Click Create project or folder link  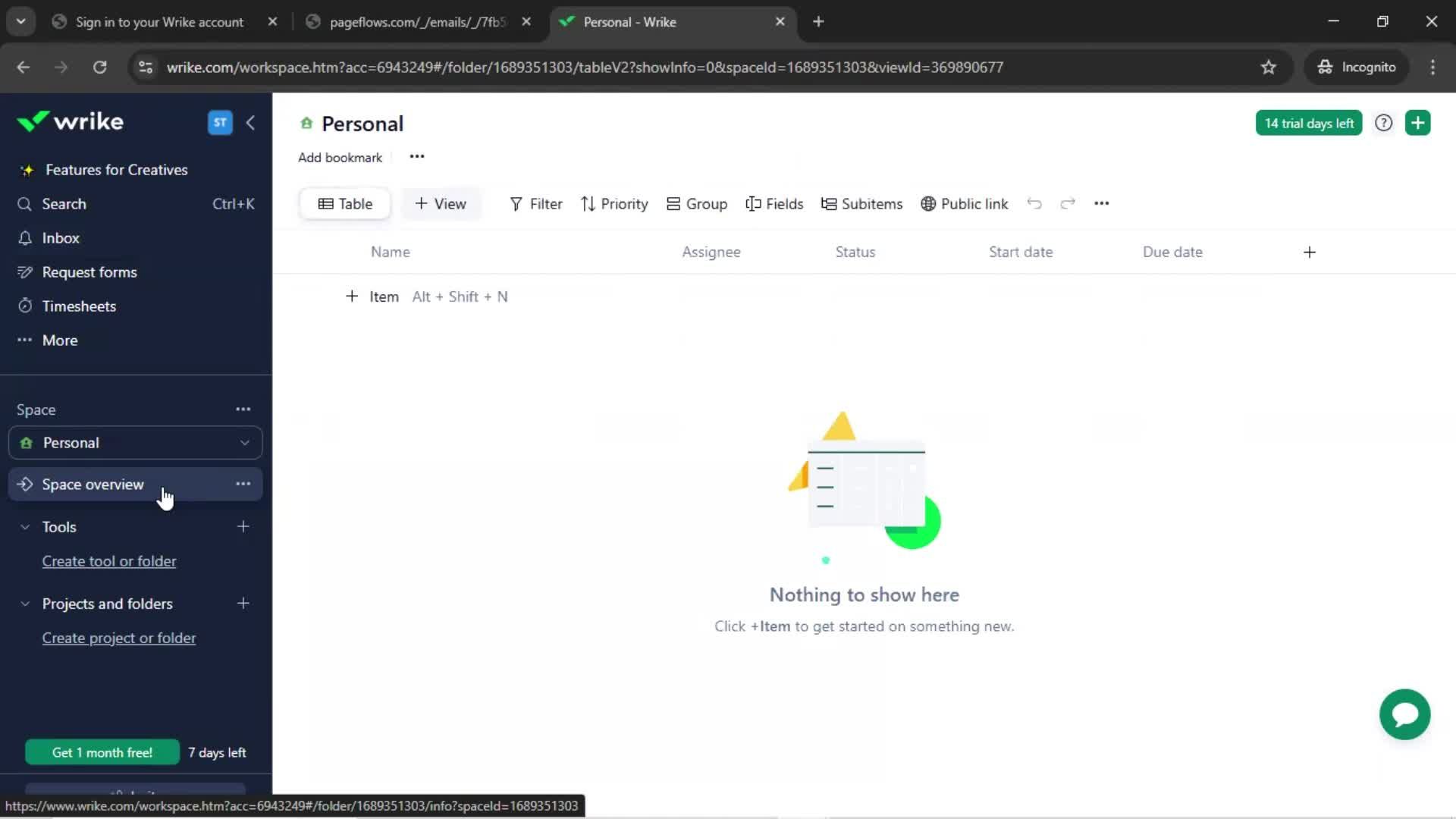(x=119, y=639)
